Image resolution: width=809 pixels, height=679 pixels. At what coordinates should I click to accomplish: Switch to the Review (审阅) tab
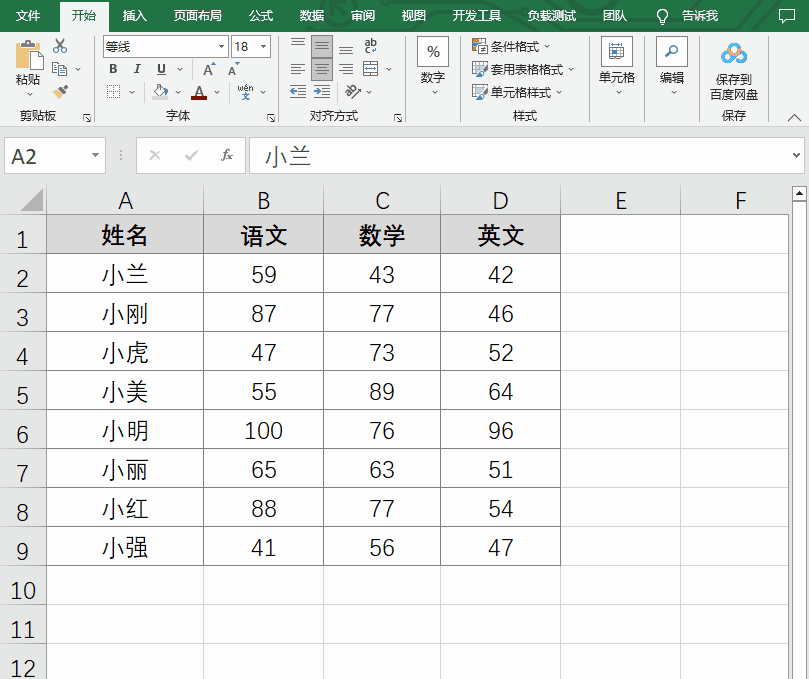click(363, 16)
